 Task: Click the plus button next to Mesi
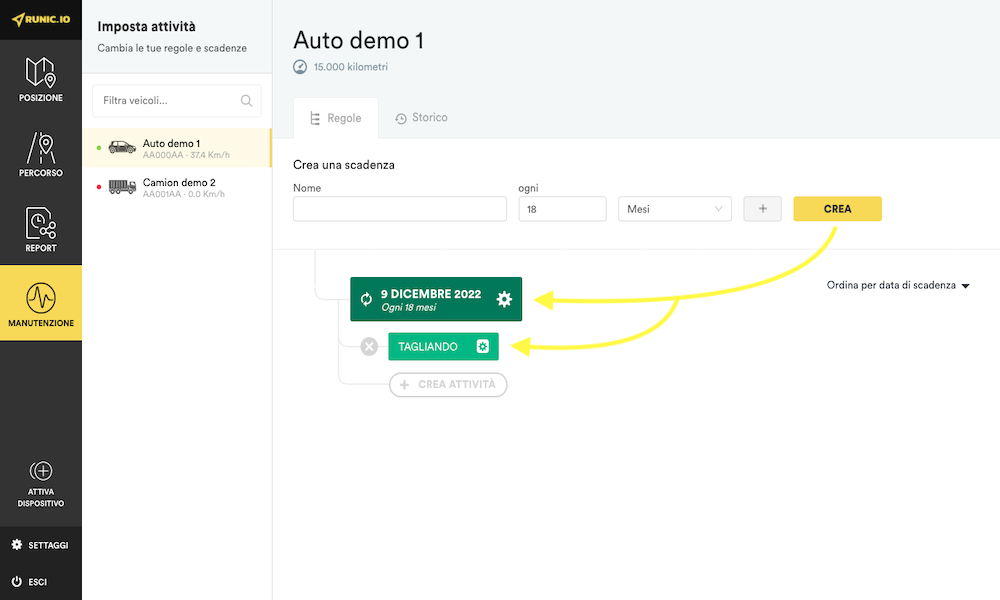point(763,209)
